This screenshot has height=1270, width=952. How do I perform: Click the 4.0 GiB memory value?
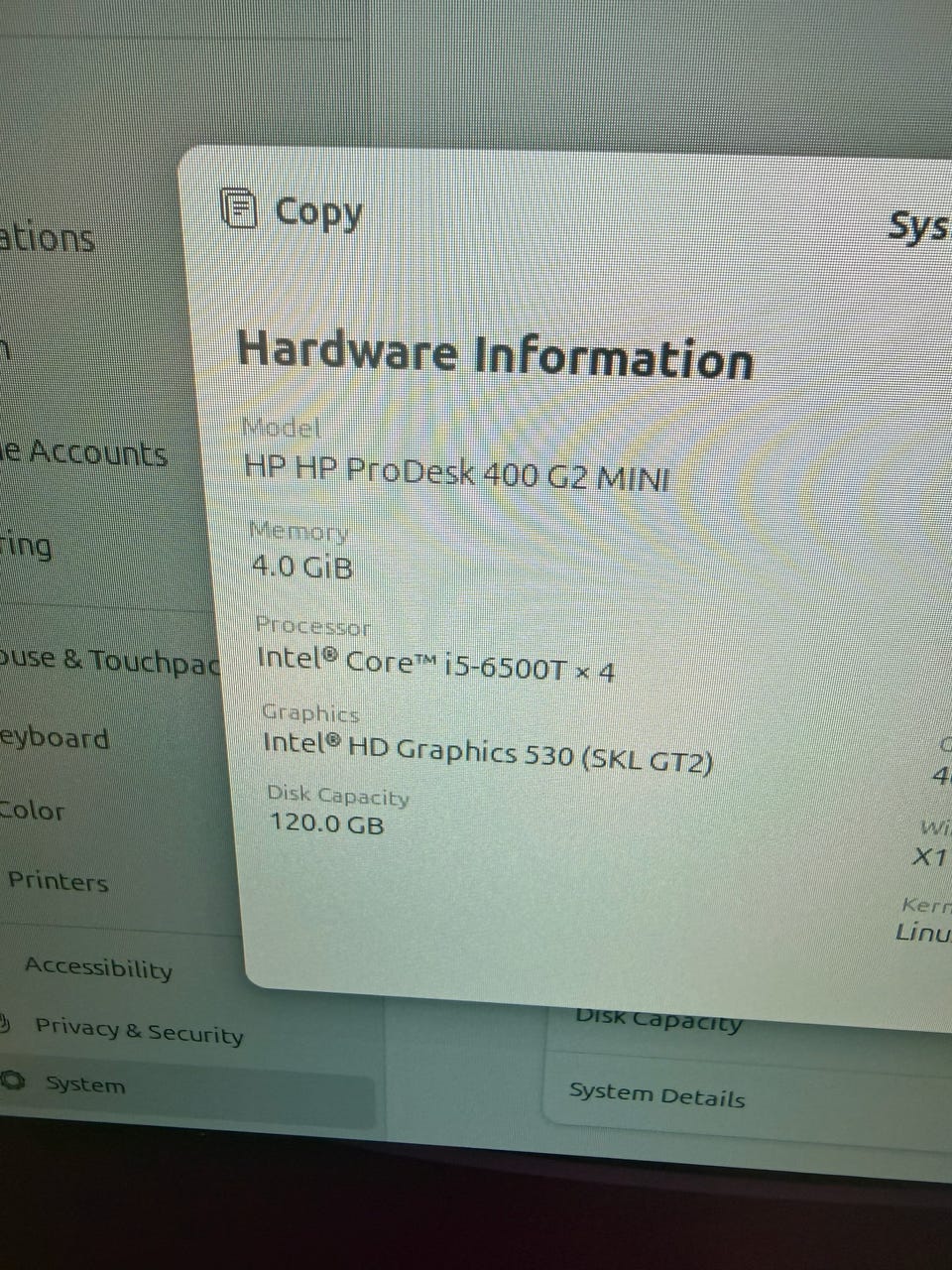[x=301, y=567]
